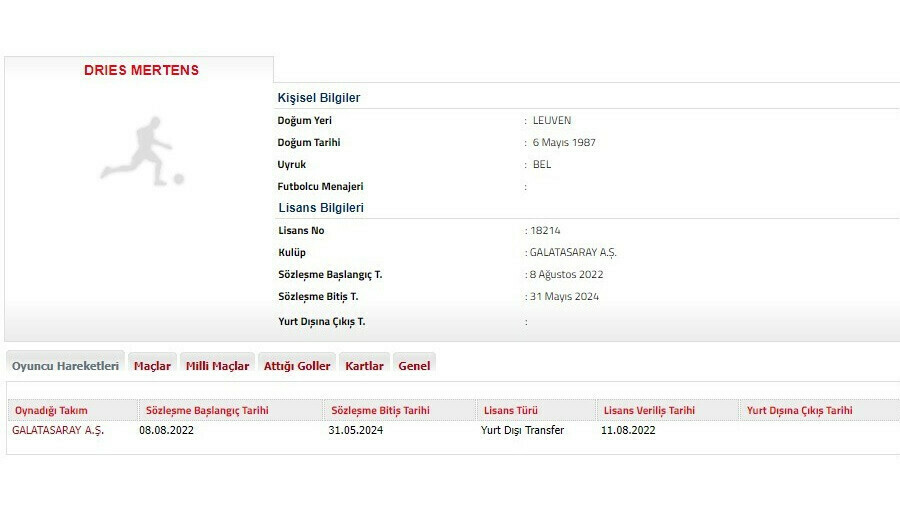This screenshot has width=900, height=520.
Task: Click the player silhouette placeholder image
Action: coord(142,152)
